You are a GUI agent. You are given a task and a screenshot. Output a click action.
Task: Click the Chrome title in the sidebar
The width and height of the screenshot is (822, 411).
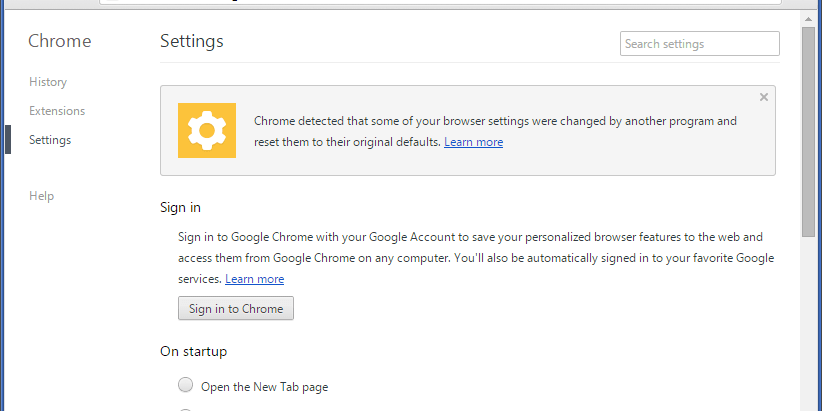59,41
